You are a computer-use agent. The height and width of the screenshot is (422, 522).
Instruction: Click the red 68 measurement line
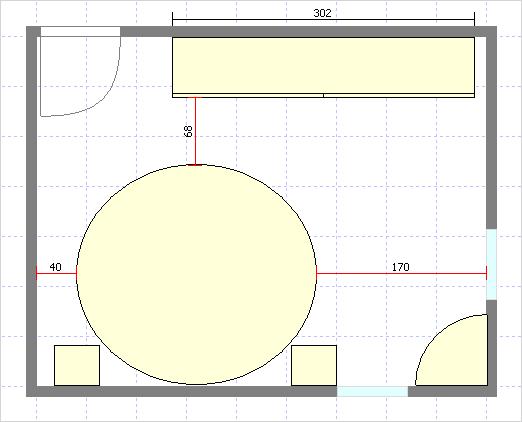pos(195,131)
